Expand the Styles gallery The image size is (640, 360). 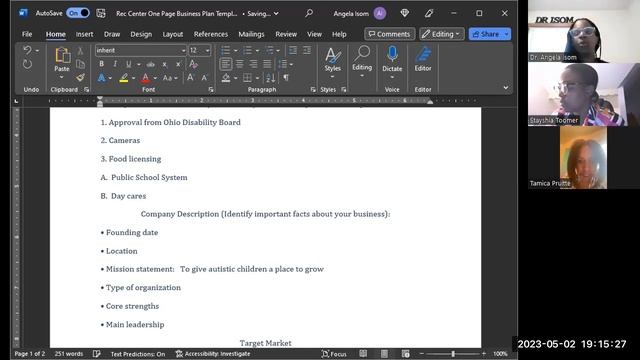coord(332,61)
